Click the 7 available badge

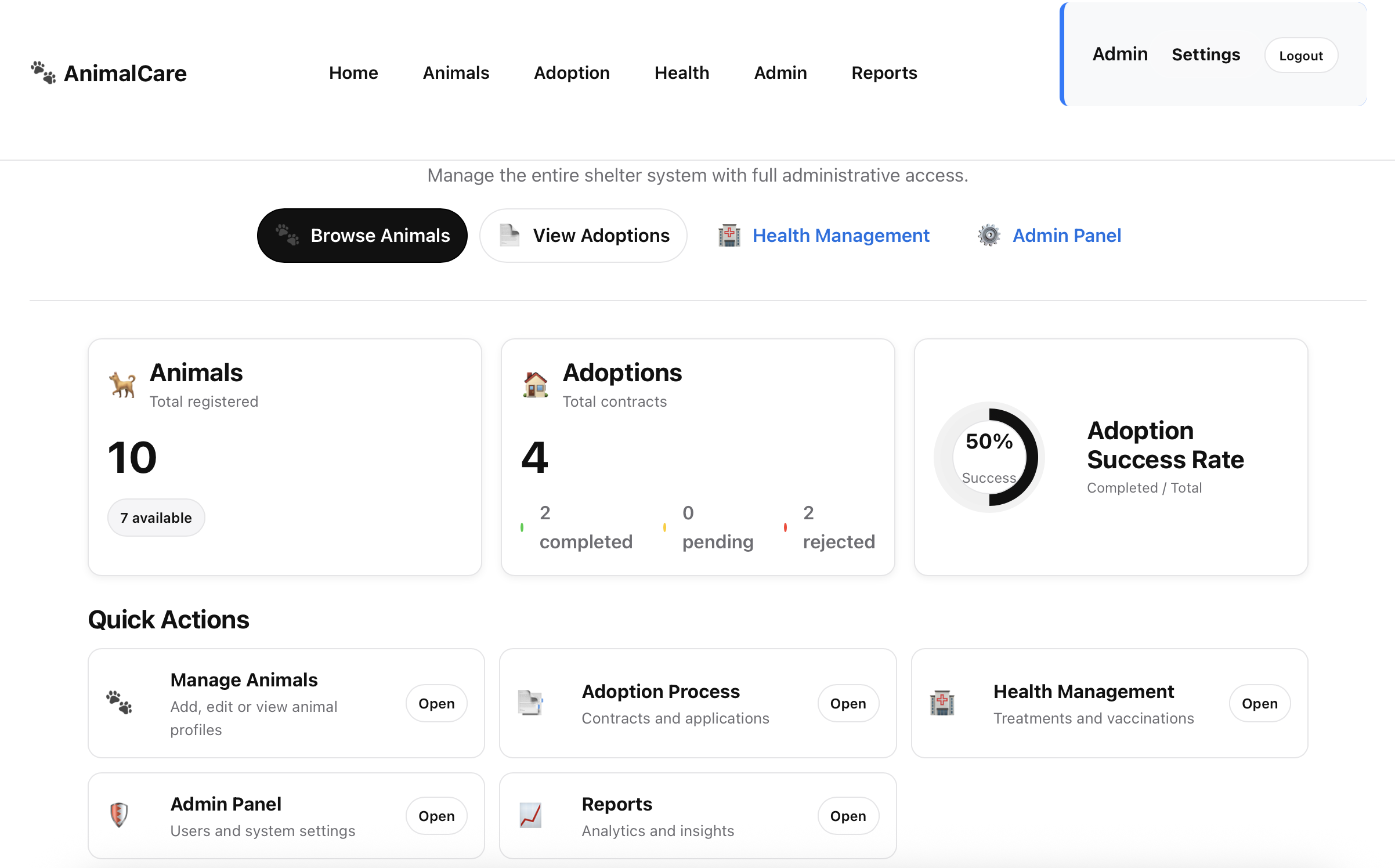(156, 517)
